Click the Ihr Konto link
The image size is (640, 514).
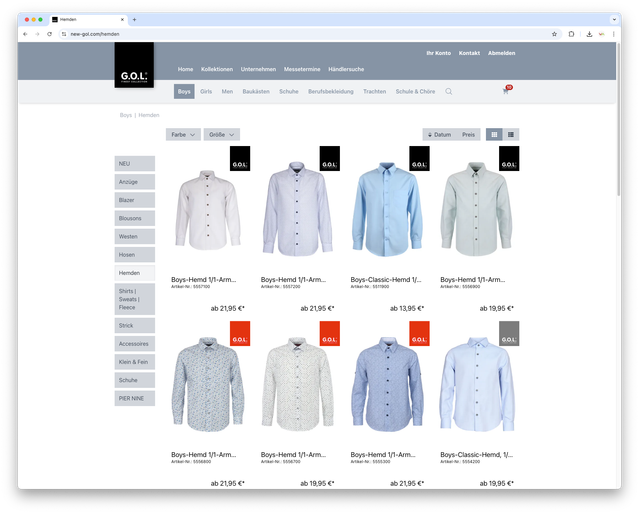pyautogui.click(x=438, y=52)
